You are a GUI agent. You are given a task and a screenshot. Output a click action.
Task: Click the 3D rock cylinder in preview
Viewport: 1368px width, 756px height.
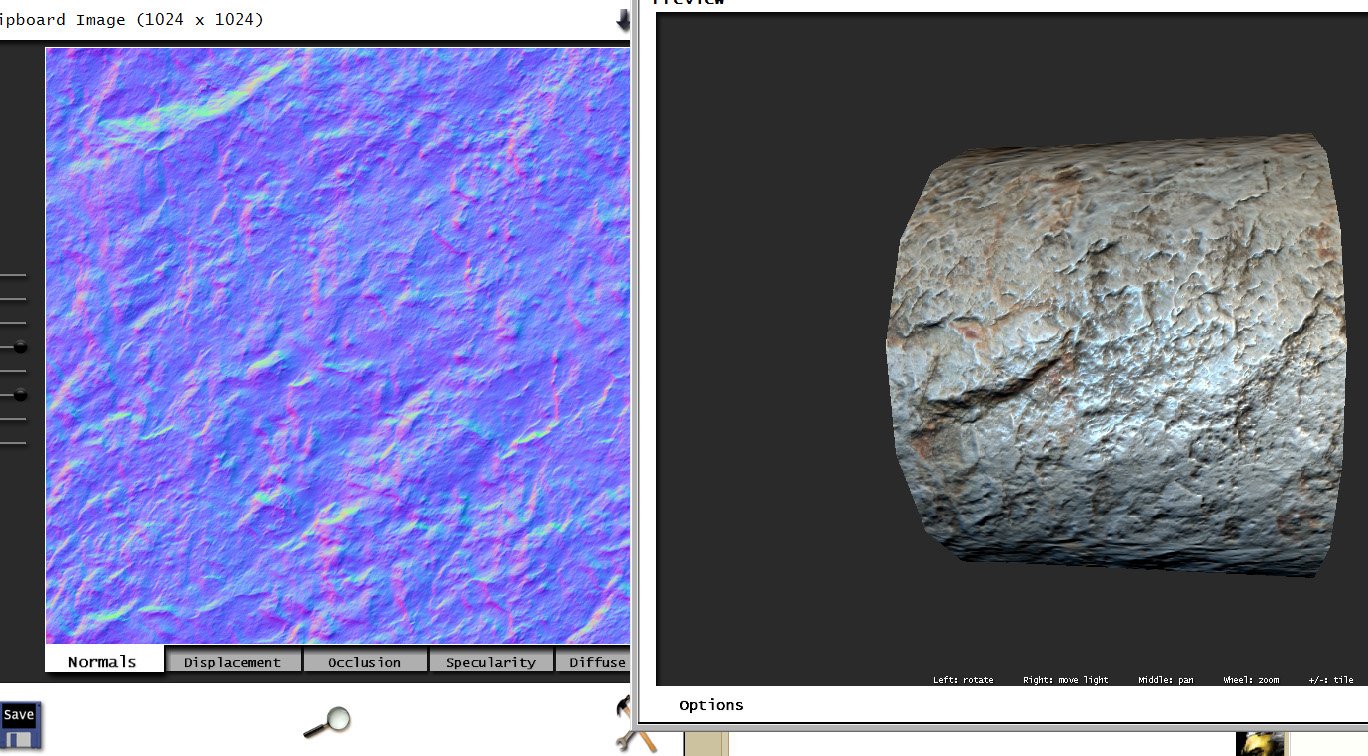1115,355
